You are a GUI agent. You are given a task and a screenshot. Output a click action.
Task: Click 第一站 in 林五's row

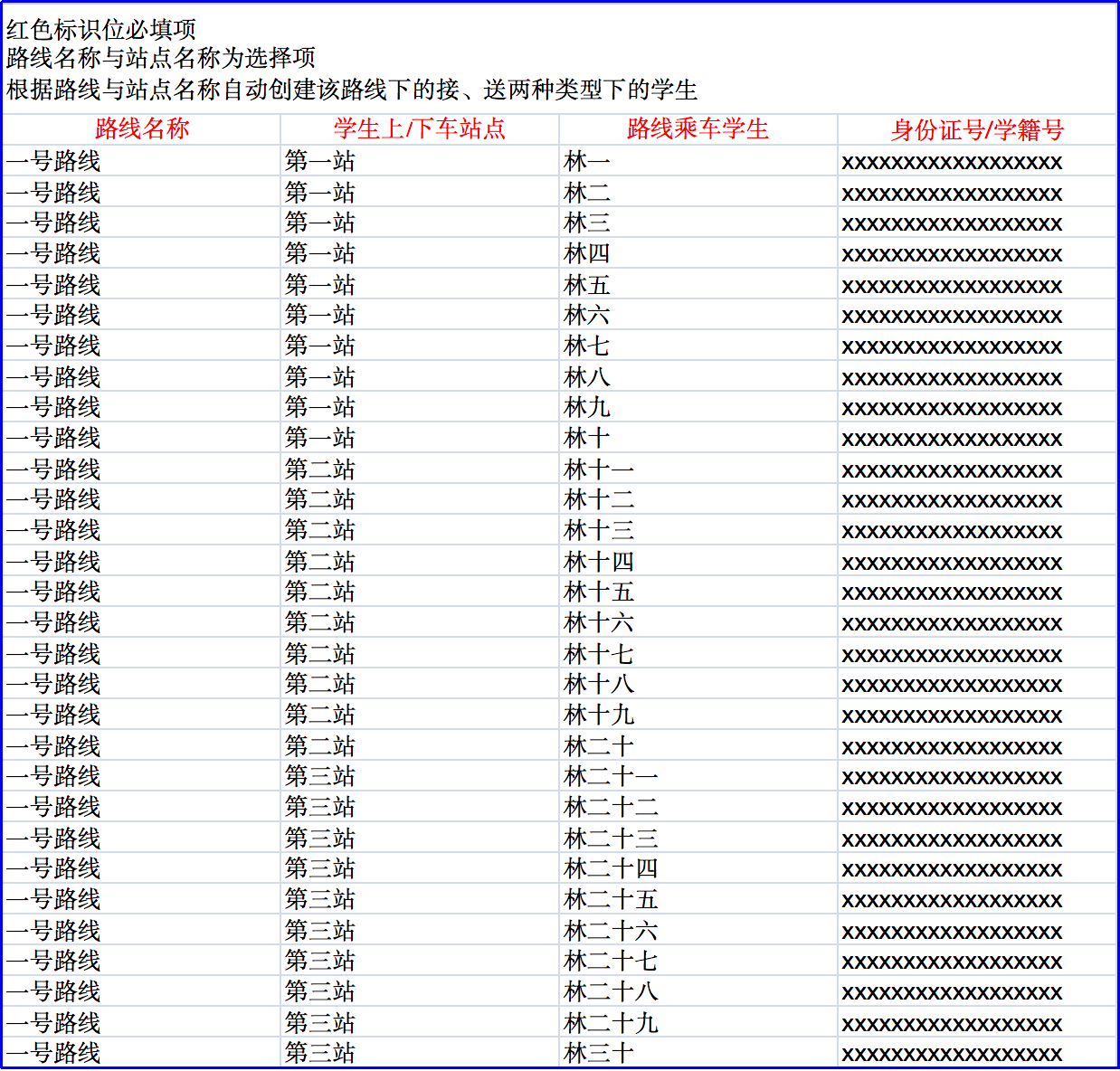click(x=420, y=284)
